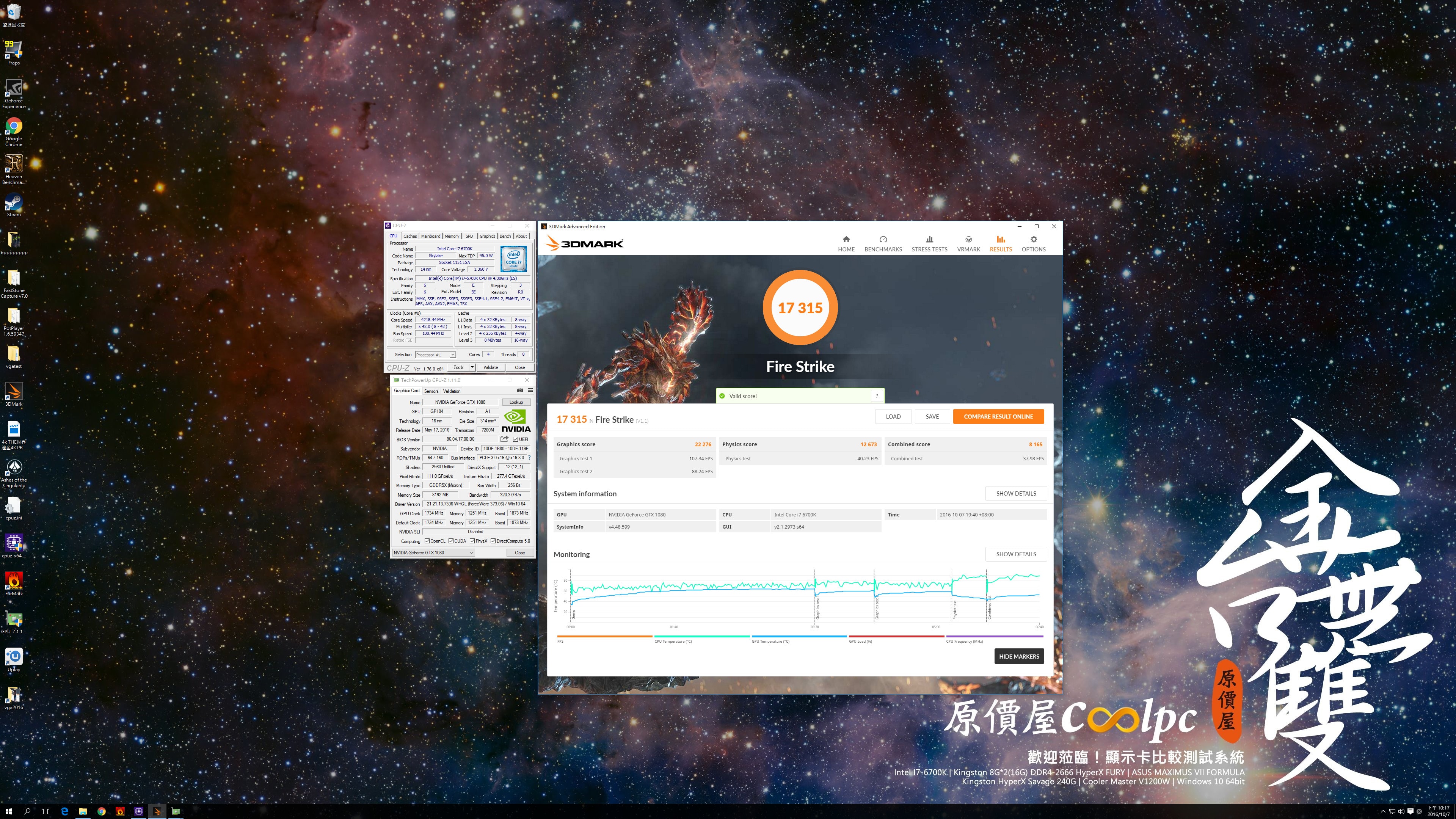Toggle the CUDA checkbox in GPU-Z
The height and width of the screenshot is (819, 1456).
(x=450, y=541)
